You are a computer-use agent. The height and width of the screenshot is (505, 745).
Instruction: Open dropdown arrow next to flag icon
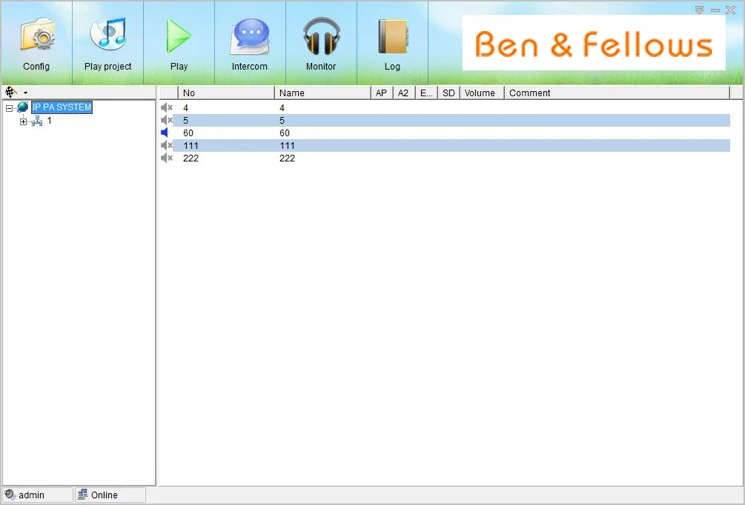[26, 93]
